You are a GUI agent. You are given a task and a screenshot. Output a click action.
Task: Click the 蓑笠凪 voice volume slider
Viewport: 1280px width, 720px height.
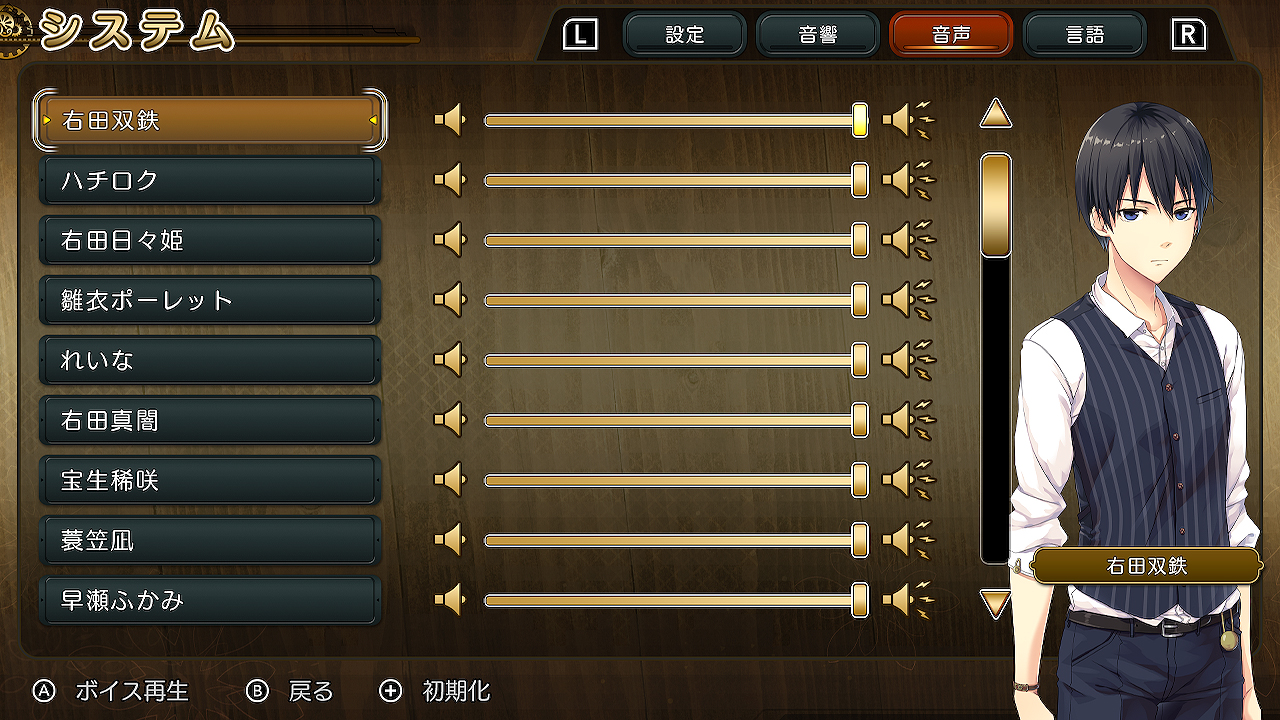676,541
